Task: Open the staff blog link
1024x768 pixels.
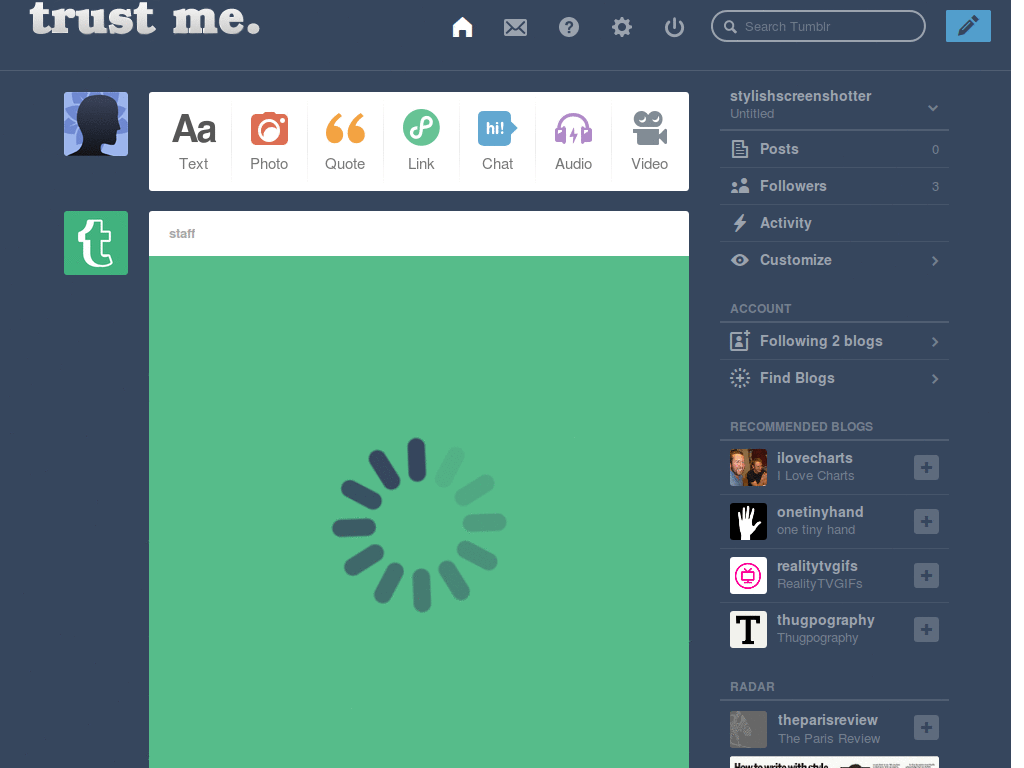Action: click(182, 233)
